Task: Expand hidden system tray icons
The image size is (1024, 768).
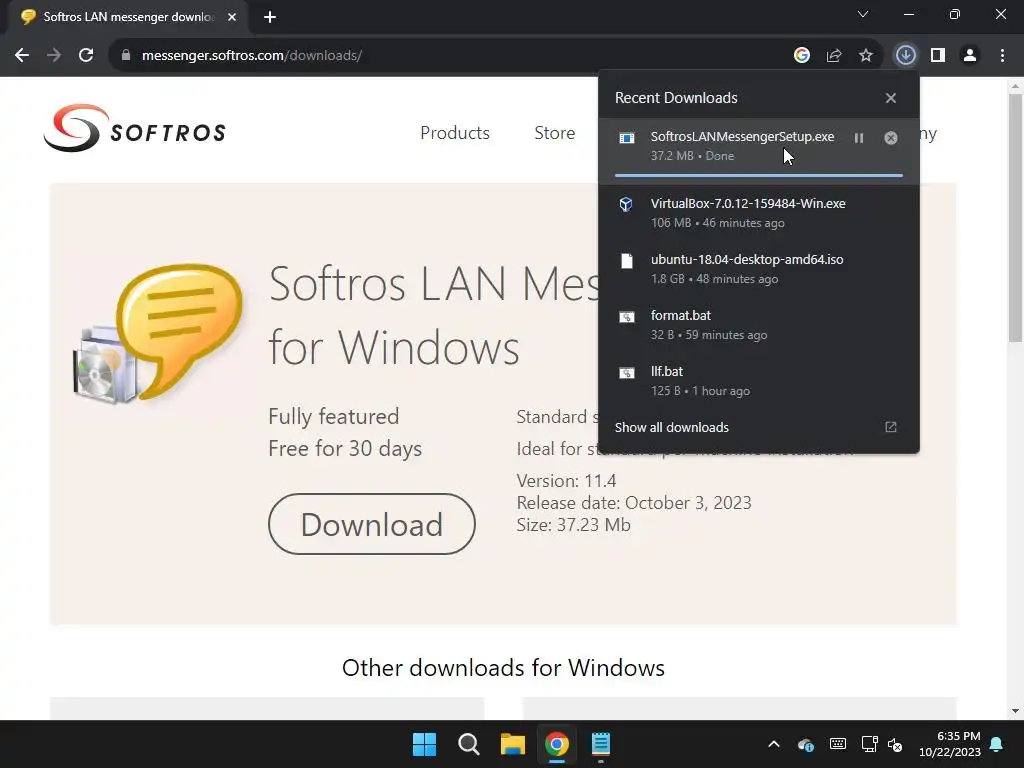Action: pyautogui.click(x=774, y=744)
